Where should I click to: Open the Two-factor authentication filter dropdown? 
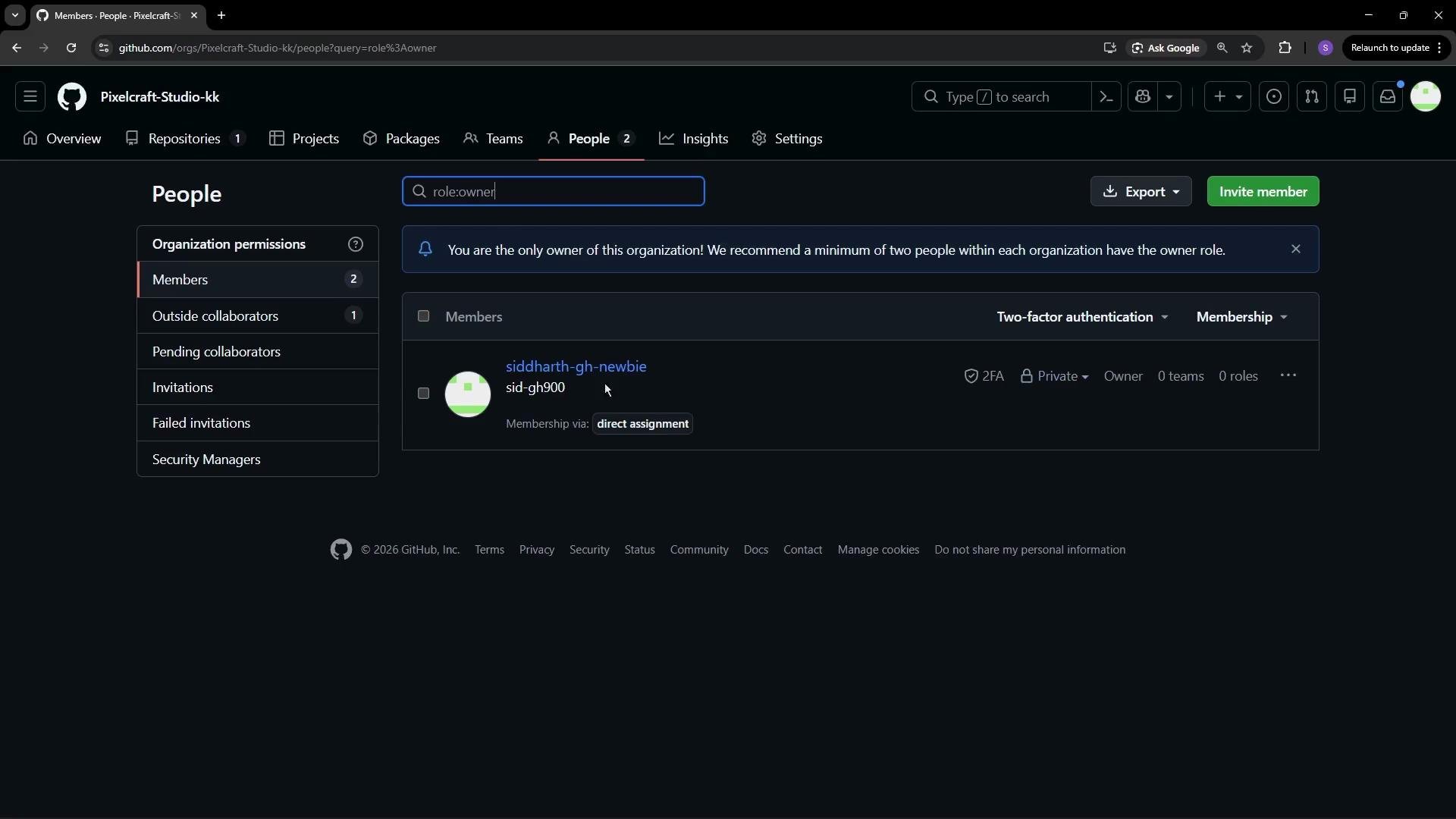[x=1082, y=317]
